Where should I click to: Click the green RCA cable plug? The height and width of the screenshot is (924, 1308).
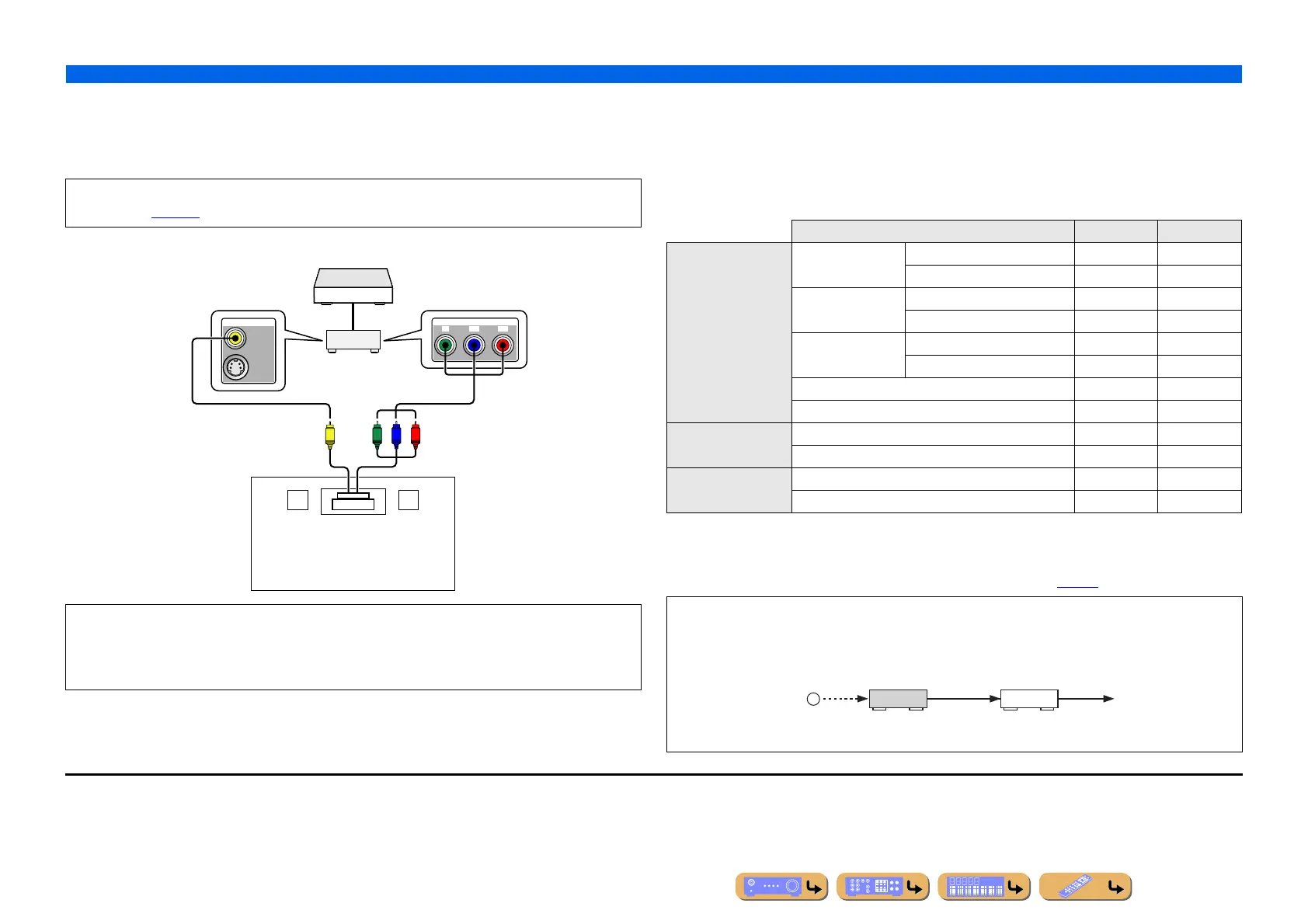(x=377, y=436)
